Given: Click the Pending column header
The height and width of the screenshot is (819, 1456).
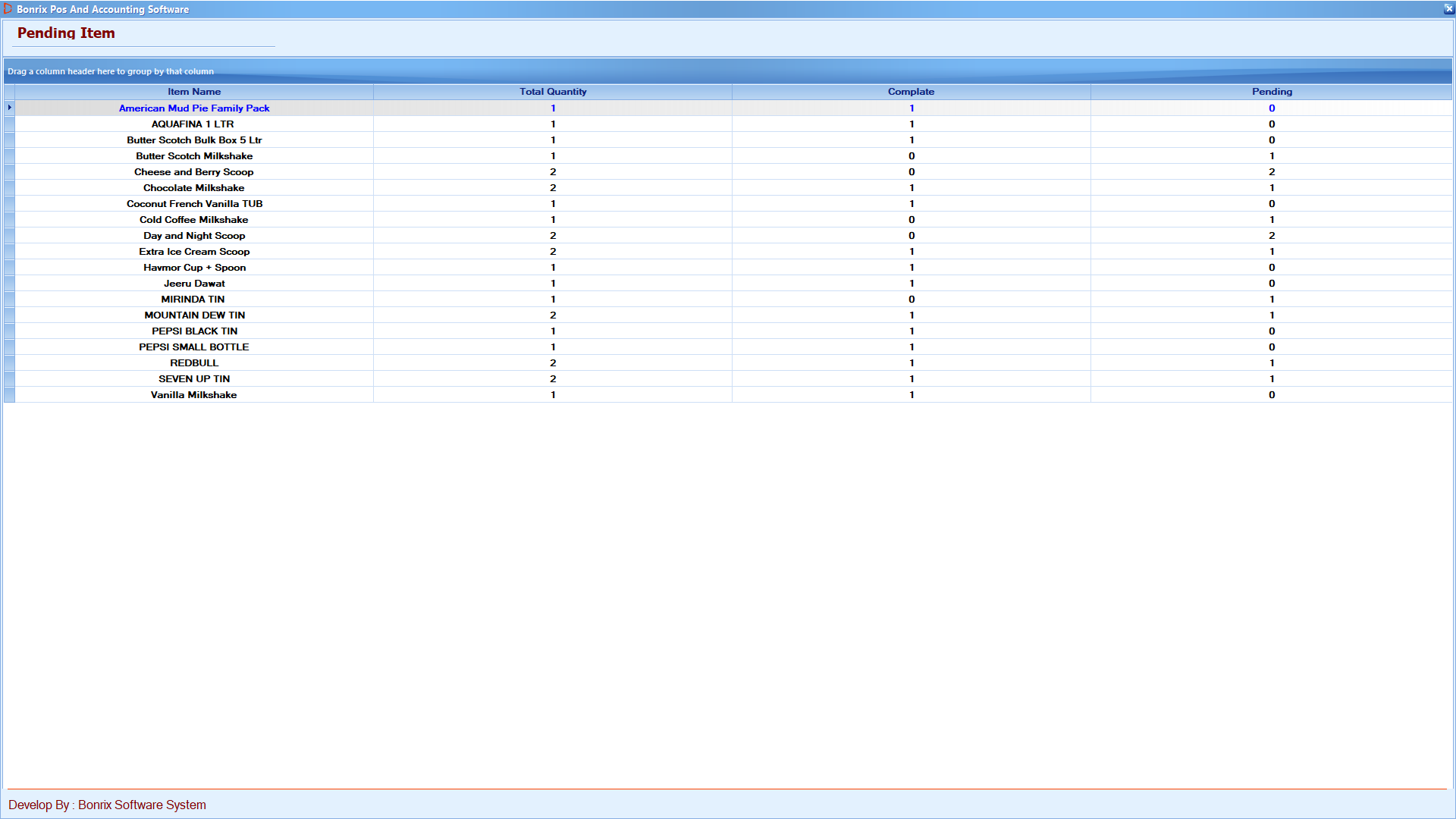Looking at the screenshot, I should (x=1272, y=92).
